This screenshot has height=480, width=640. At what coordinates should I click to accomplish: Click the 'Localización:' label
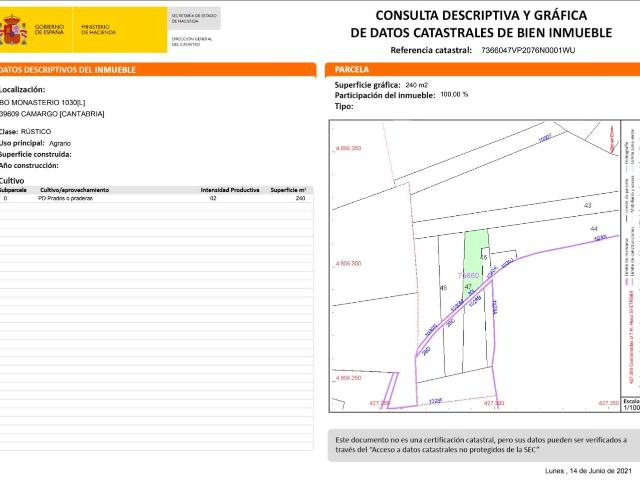pyautogui.click(x=22, y=89)
